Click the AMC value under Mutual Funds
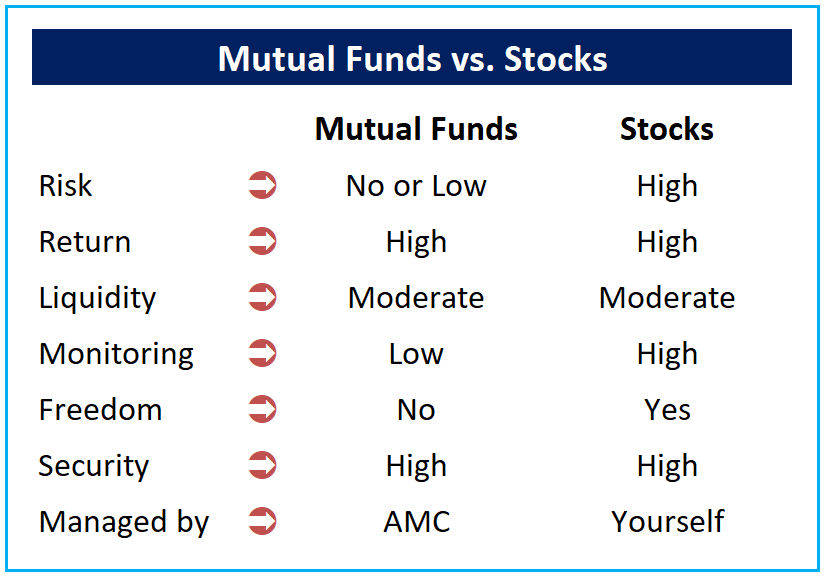This screenshot has width=825, height=578. pos(416,522)
